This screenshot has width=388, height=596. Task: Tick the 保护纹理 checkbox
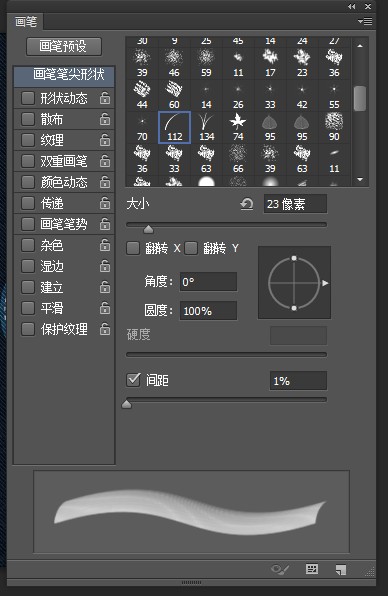pyautogui.click(x=28, y=329)
